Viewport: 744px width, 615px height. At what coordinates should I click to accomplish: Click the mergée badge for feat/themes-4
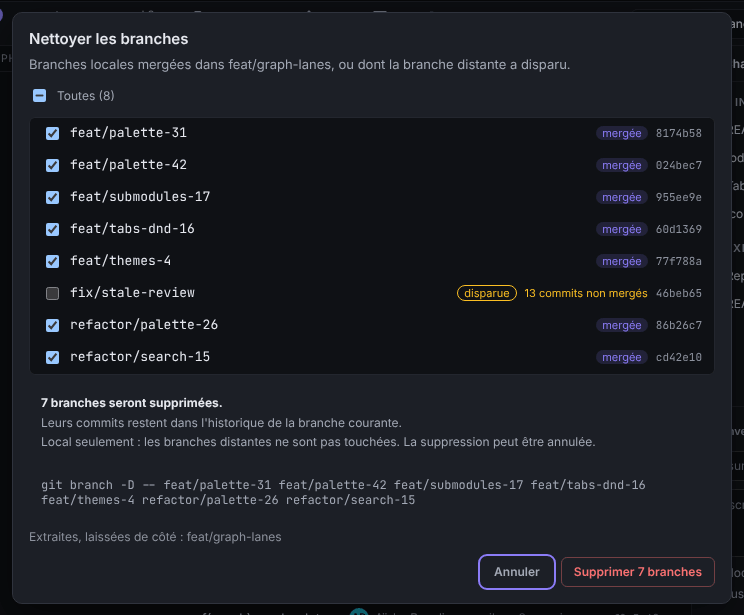(x=622, y=261)
